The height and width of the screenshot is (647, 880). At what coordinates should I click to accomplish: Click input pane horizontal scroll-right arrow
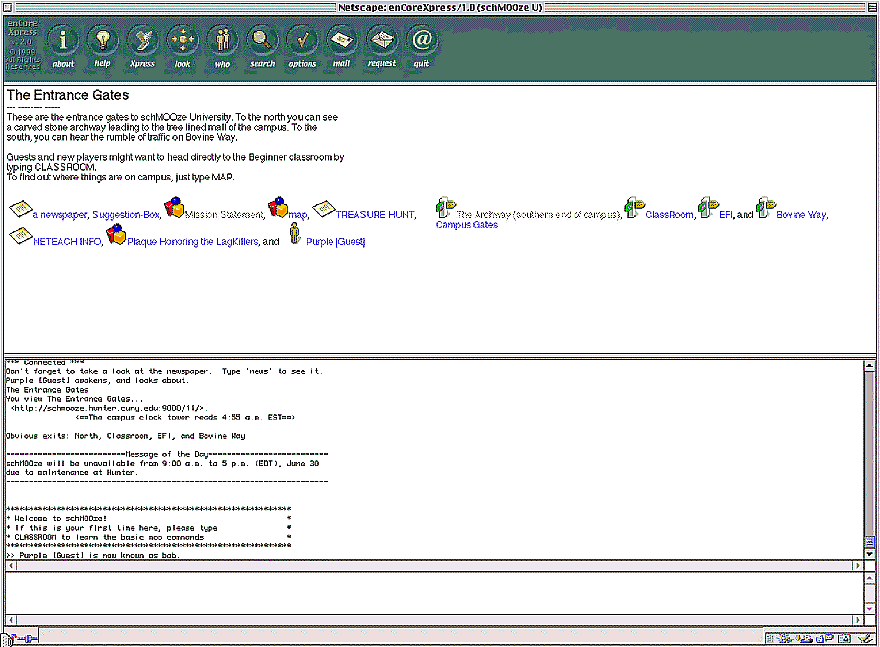pos(858,620)
